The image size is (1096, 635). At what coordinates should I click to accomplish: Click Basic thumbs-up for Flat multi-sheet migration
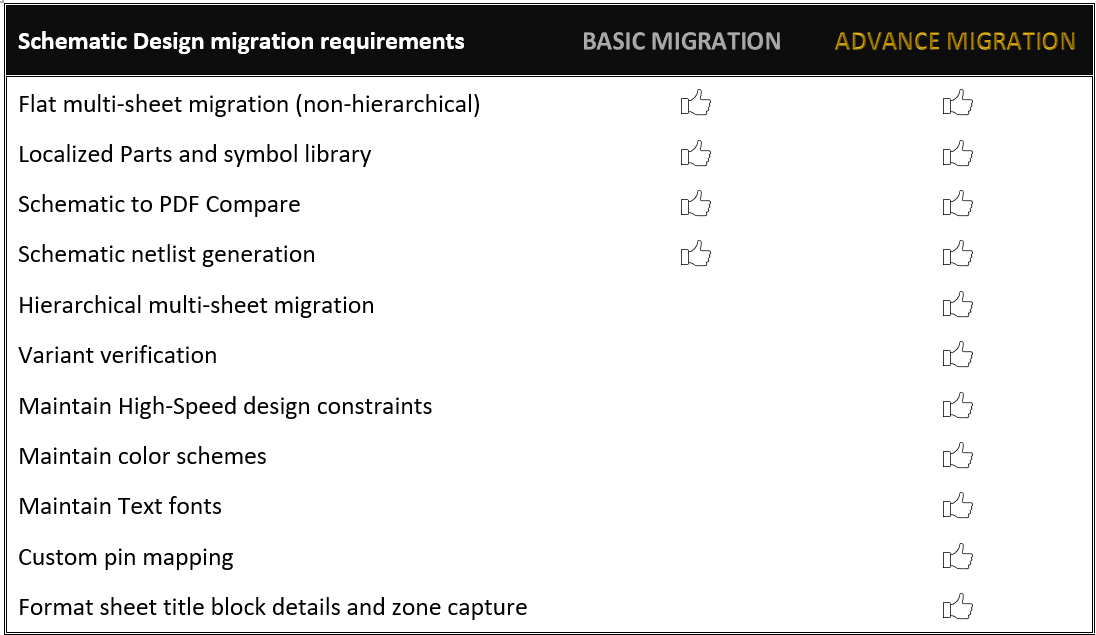click(x=695, y=103)
